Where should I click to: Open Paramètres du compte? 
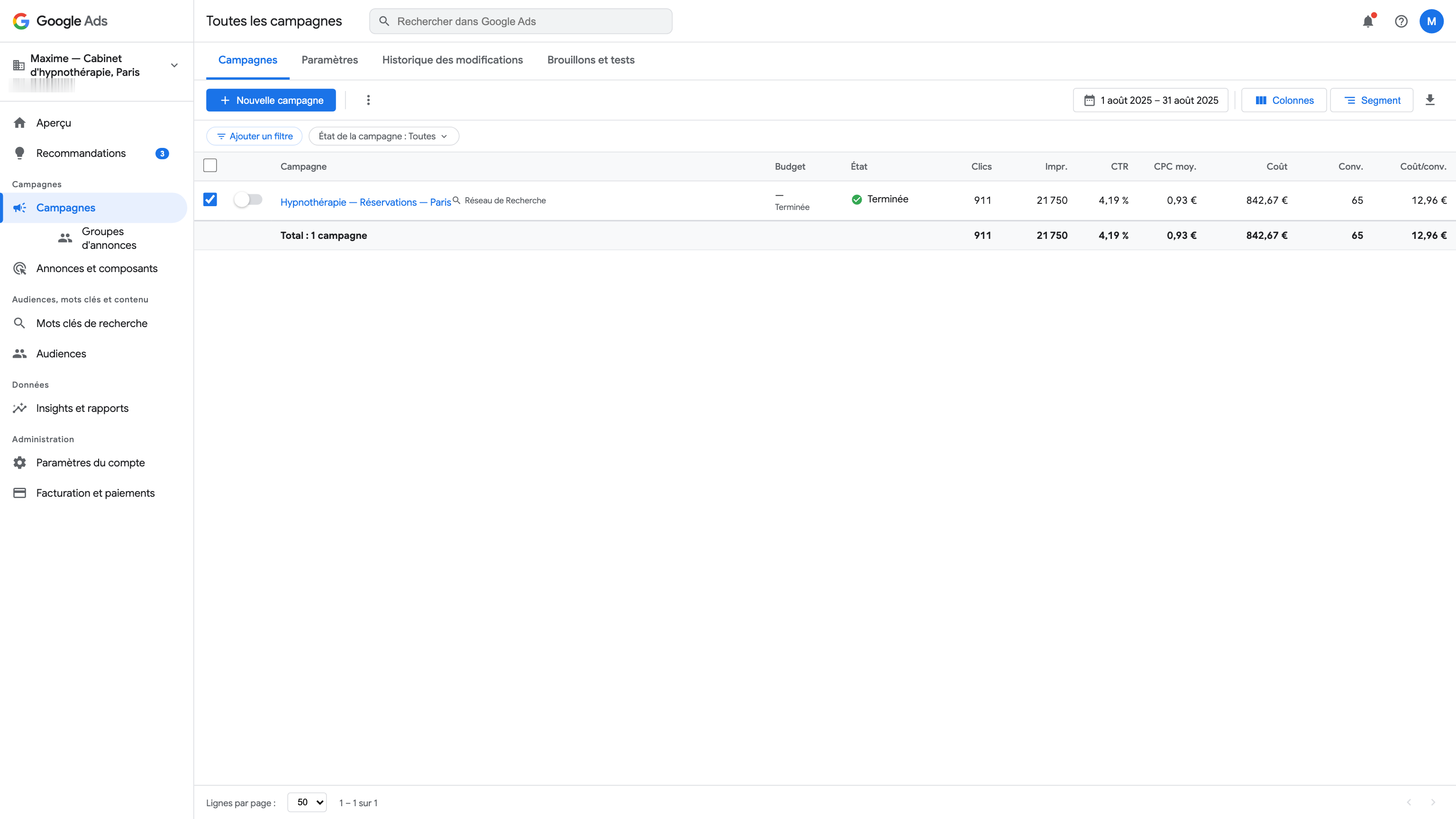point(94,463)
